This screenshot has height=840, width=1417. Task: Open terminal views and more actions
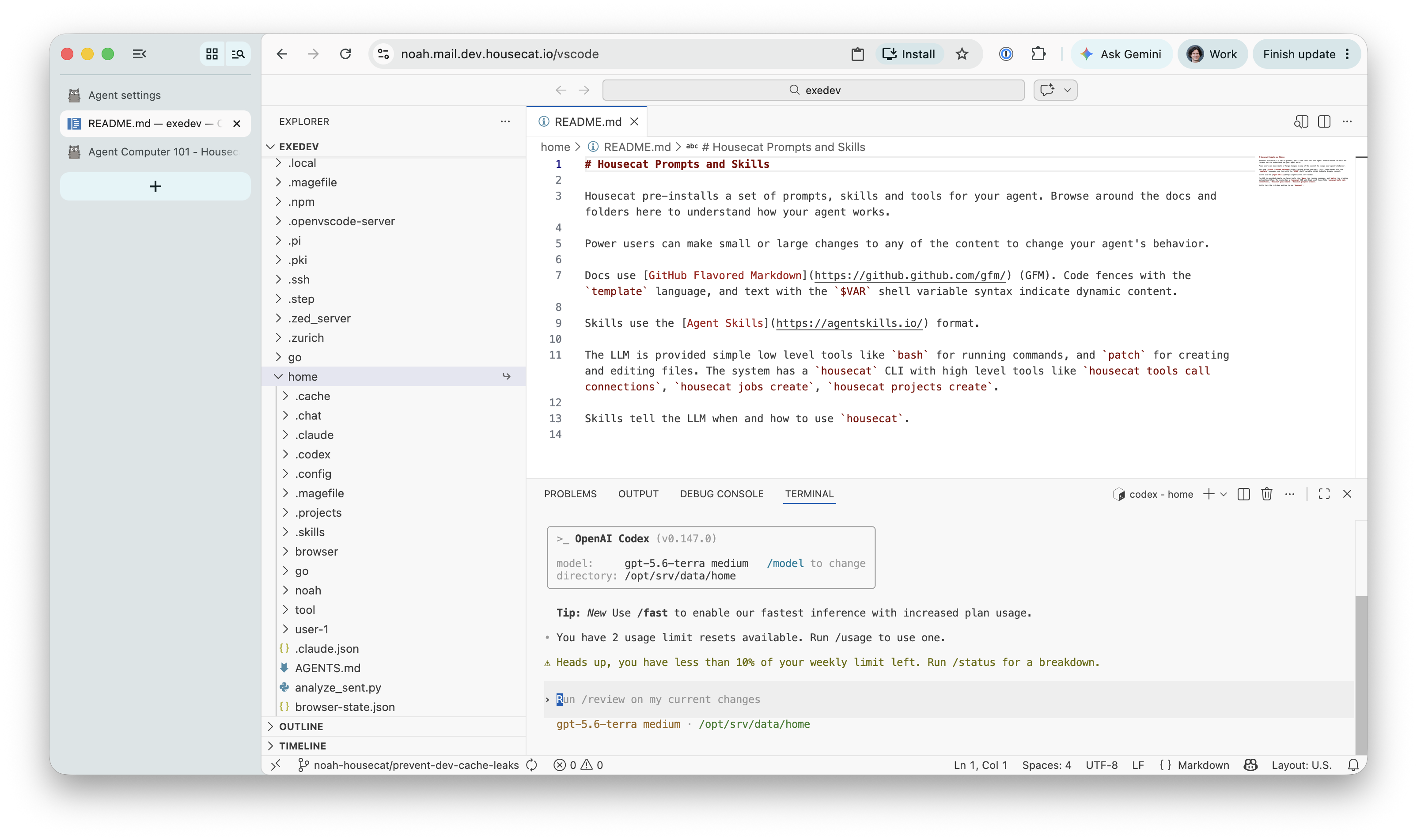coord(1290,494)
